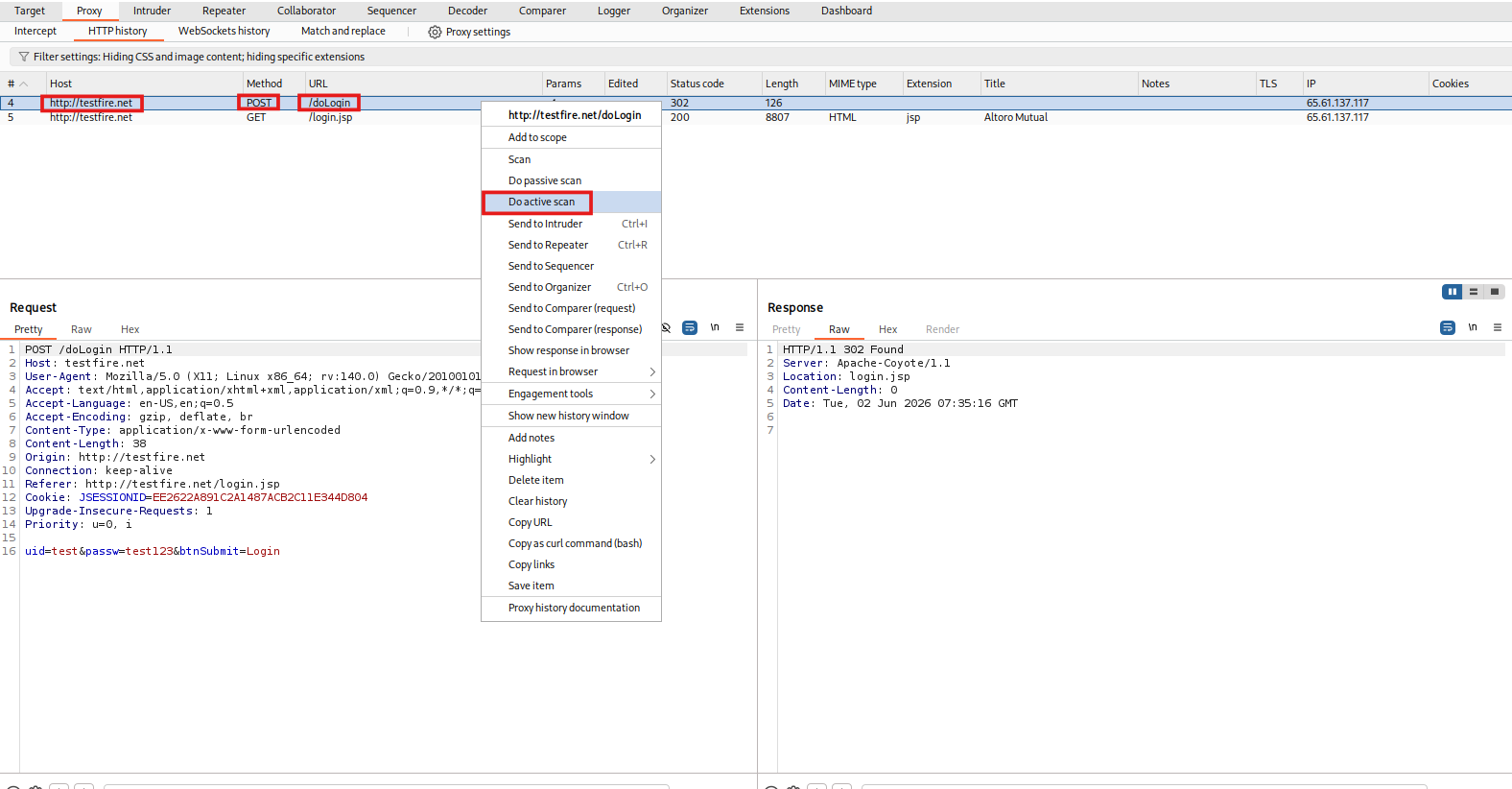This screenshot has height=789, width=1512.
Task: Select Render view in Response pane
Action: click(942, 329)
